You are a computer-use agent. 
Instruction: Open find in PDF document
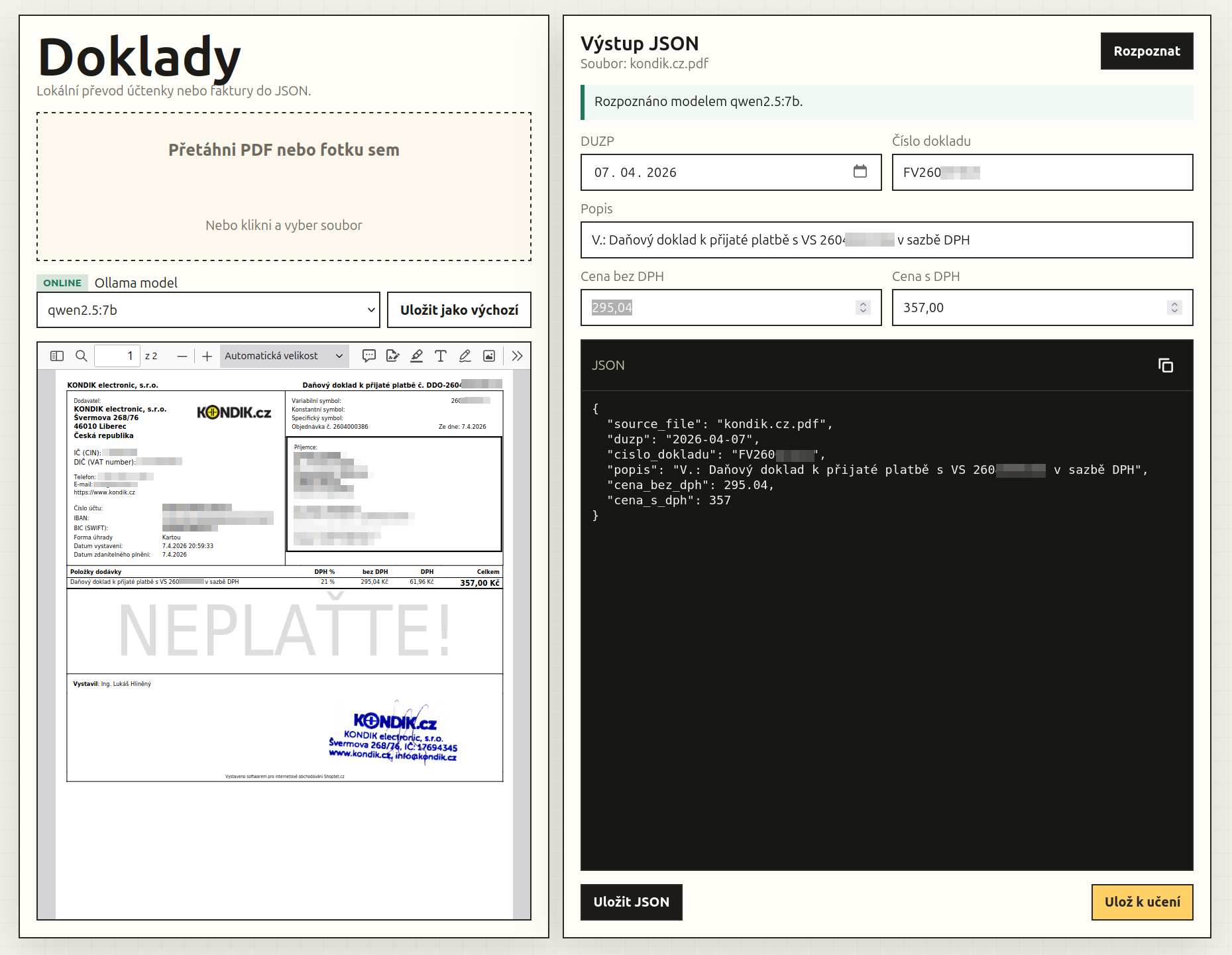[82, 356]
